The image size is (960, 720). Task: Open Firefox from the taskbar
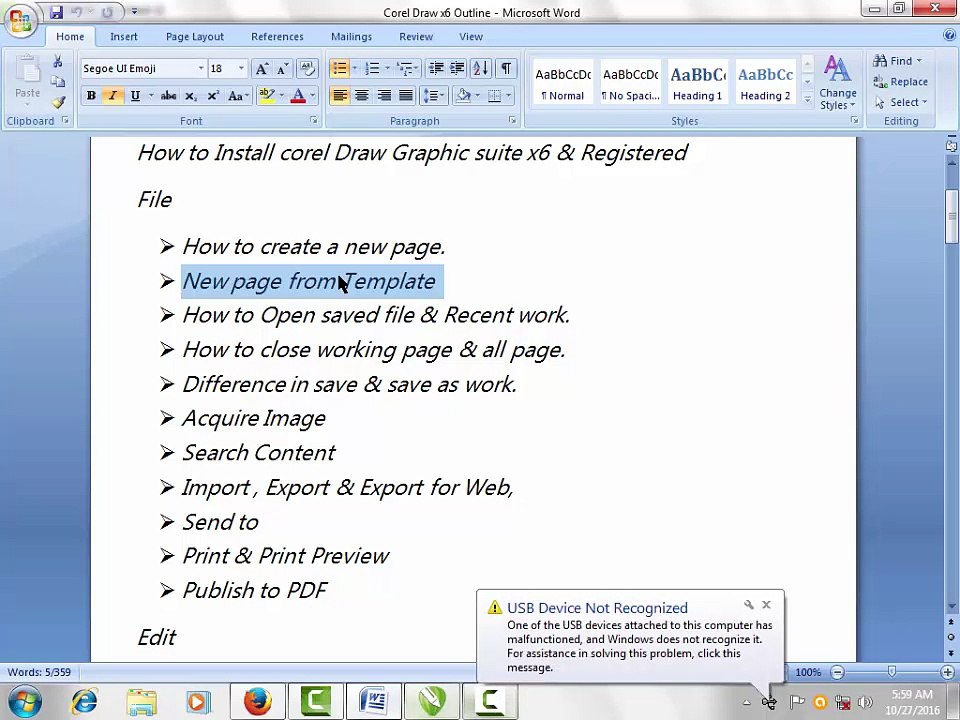258,701
